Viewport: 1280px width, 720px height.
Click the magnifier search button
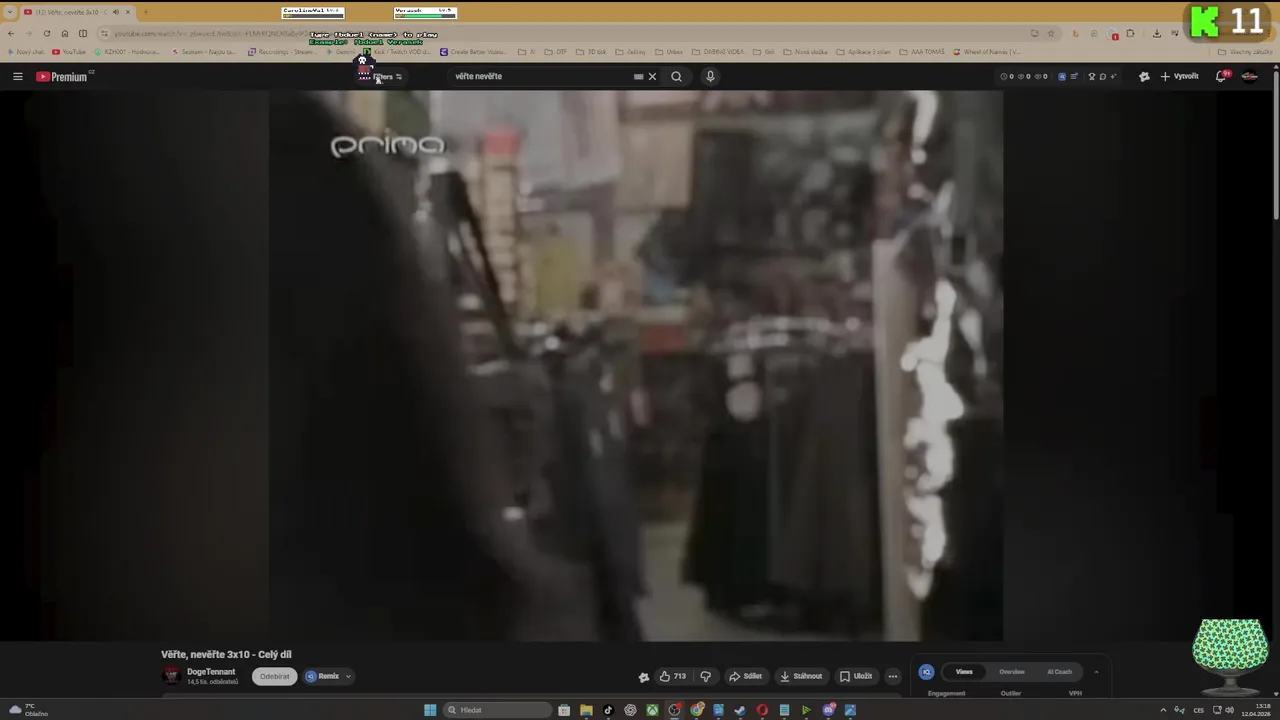click(x=676, y=76)
